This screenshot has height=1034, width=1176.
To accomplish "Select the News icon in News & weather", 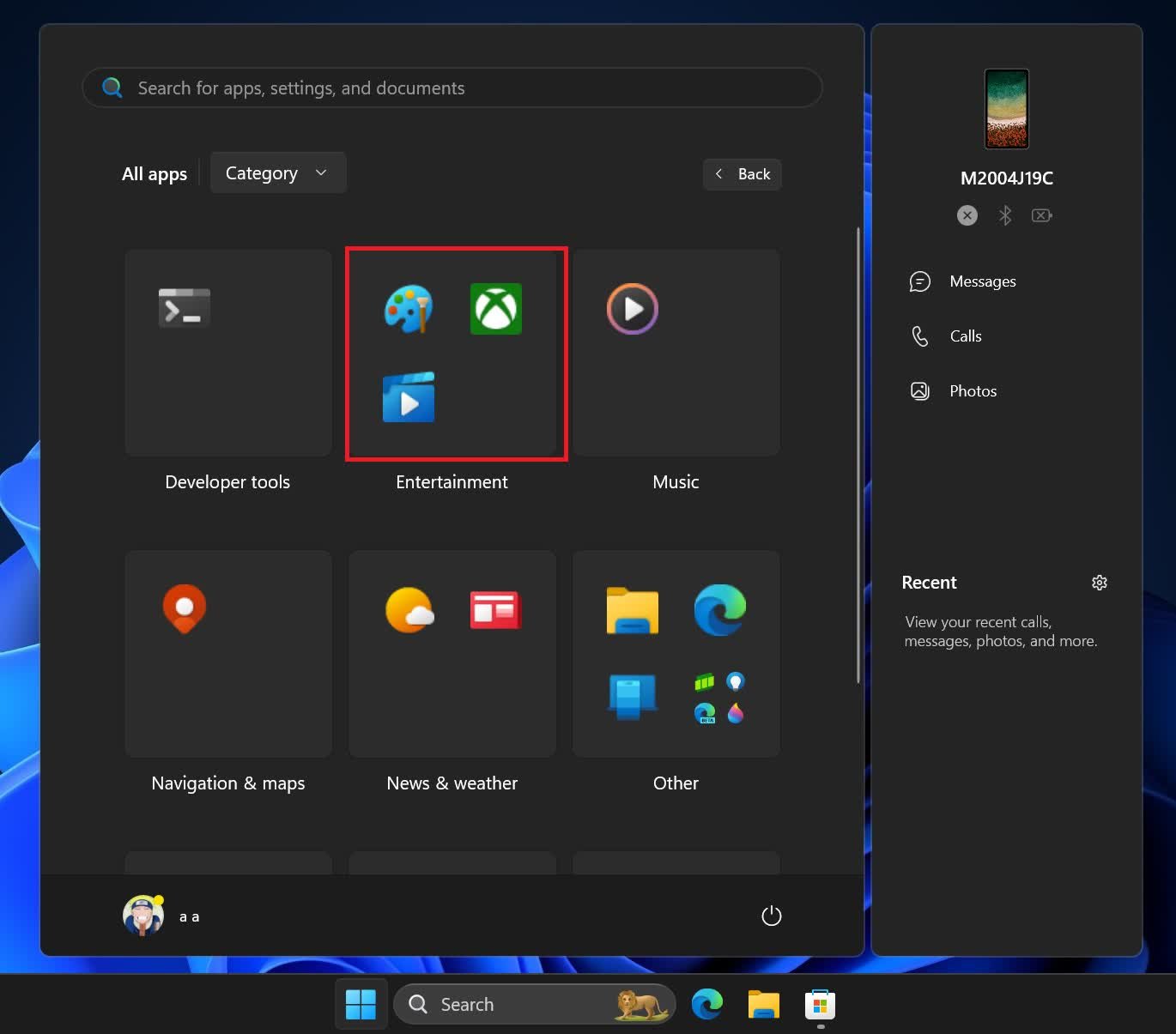I will click(496, 610).
